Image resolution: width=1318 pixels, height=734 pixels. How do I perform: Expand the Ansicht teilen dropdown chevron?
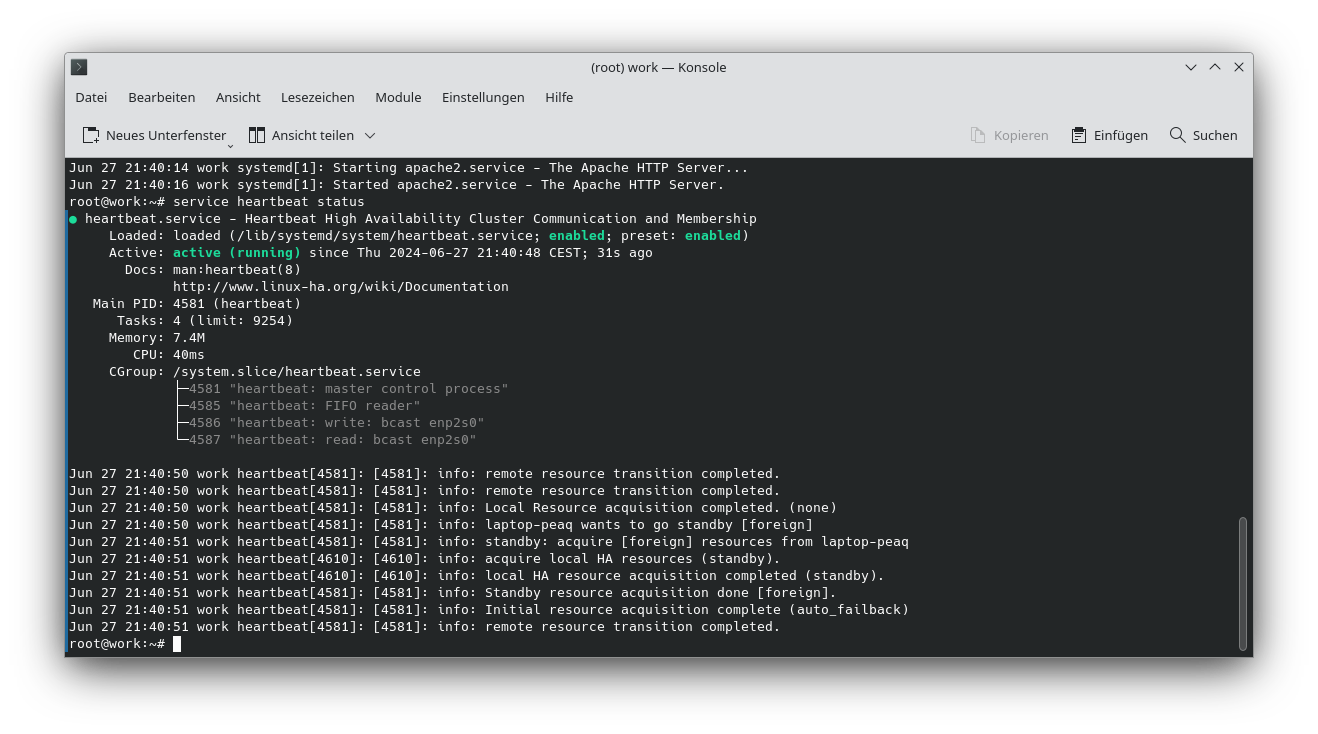(x=369, y=134)
